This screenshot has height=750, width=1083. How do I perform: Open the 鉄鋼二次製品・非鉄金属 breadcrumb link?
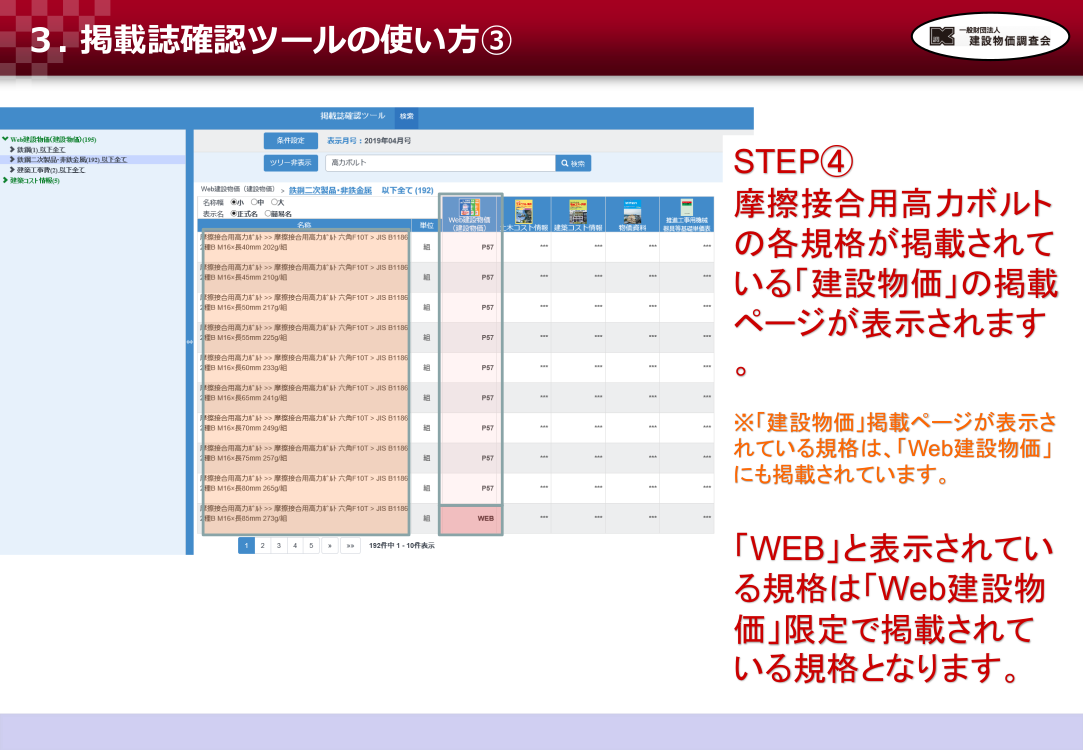[330, 191]
